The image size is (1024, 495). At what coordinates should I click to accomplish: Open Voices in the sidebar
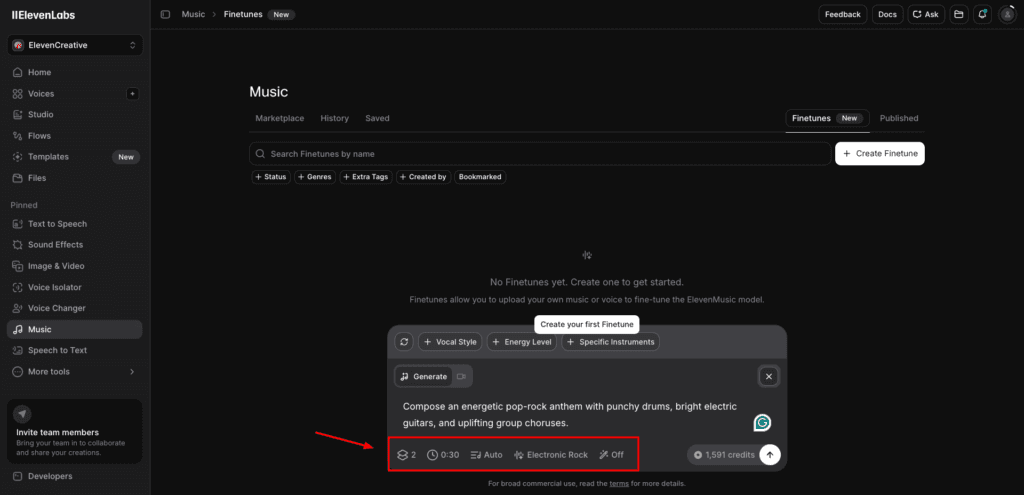coord(65,93)
